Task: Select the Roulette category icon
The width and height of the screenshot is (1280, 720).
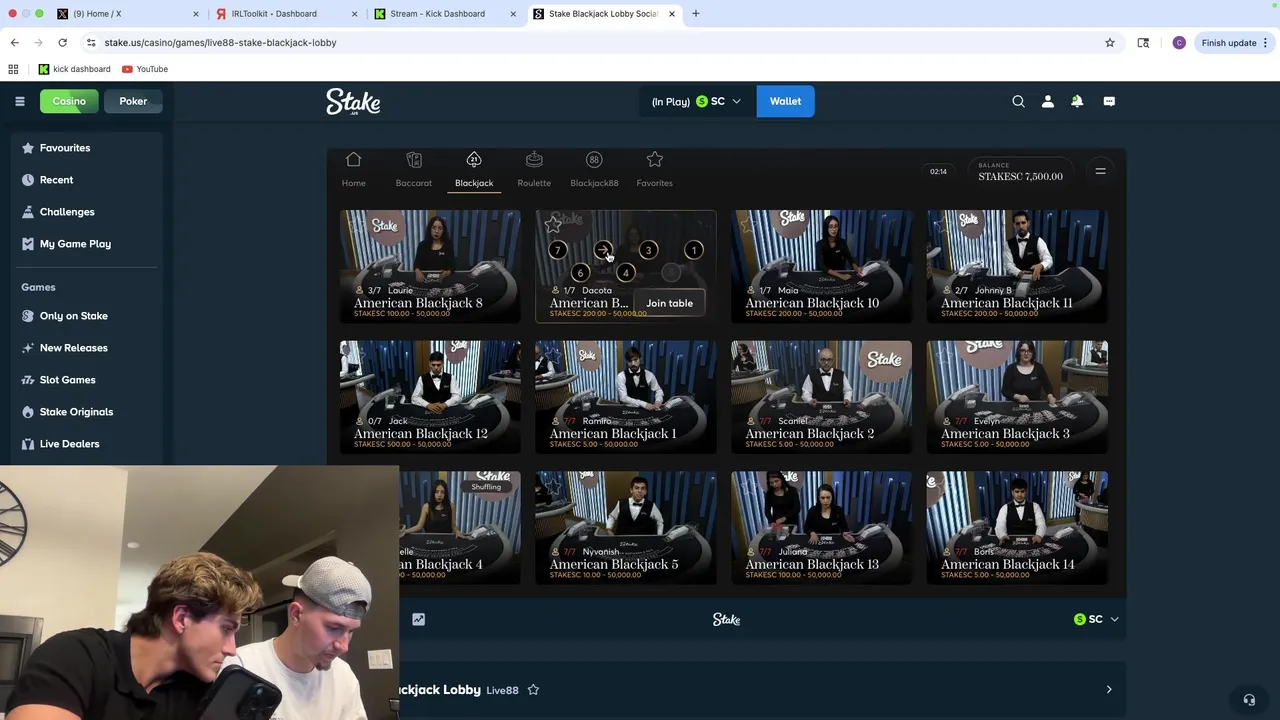Action: coord(534,169)
